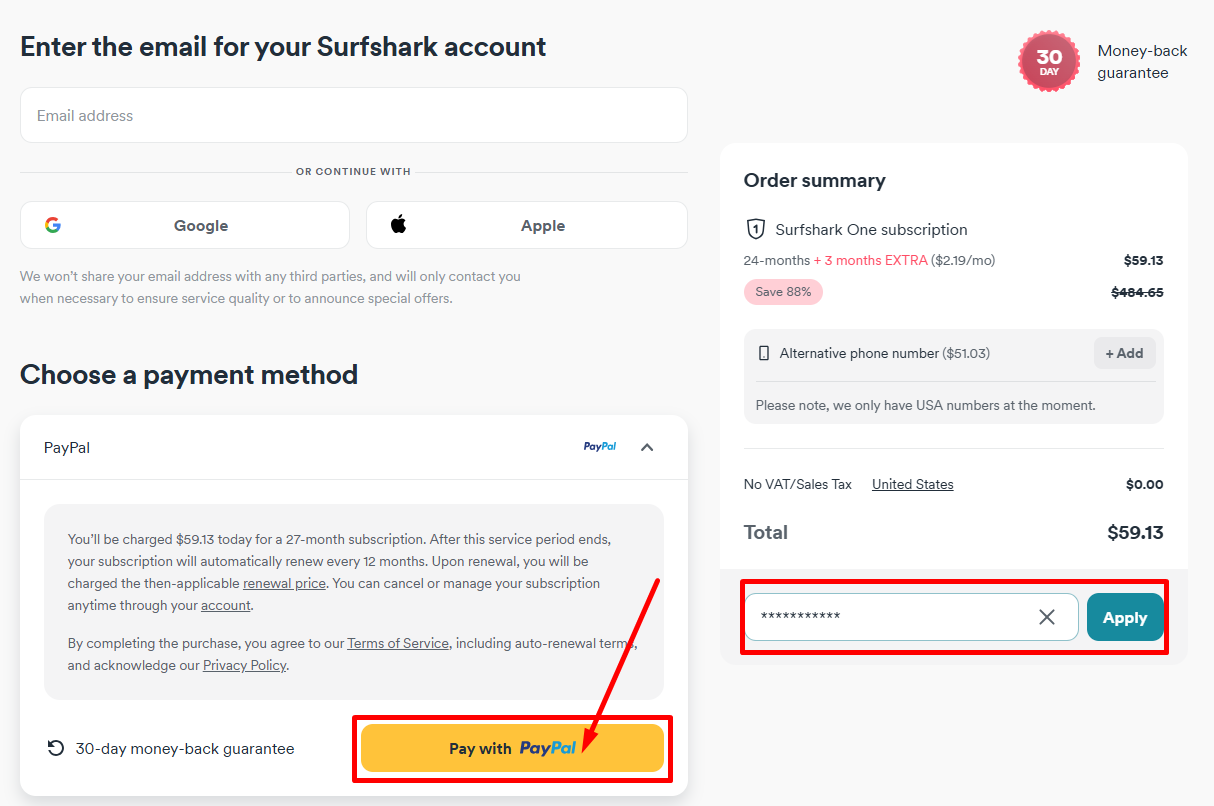Click the 30-day money-back badge
The width and height of the screenshot is (1214, 806).
[x=1048, y=62]
